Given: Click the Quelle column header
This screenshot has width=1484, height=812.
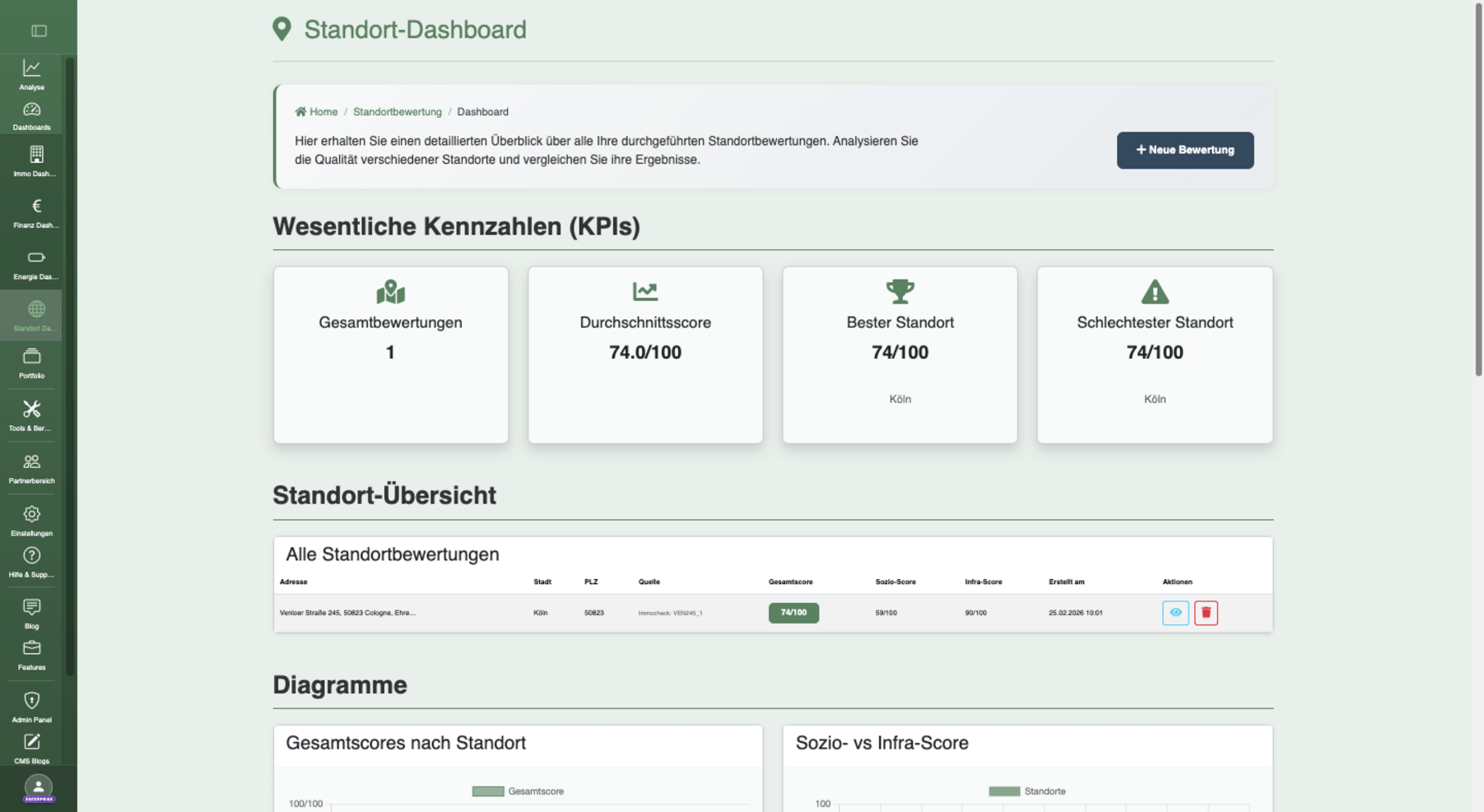Looking at the screenshot, I should click(649, 582).
